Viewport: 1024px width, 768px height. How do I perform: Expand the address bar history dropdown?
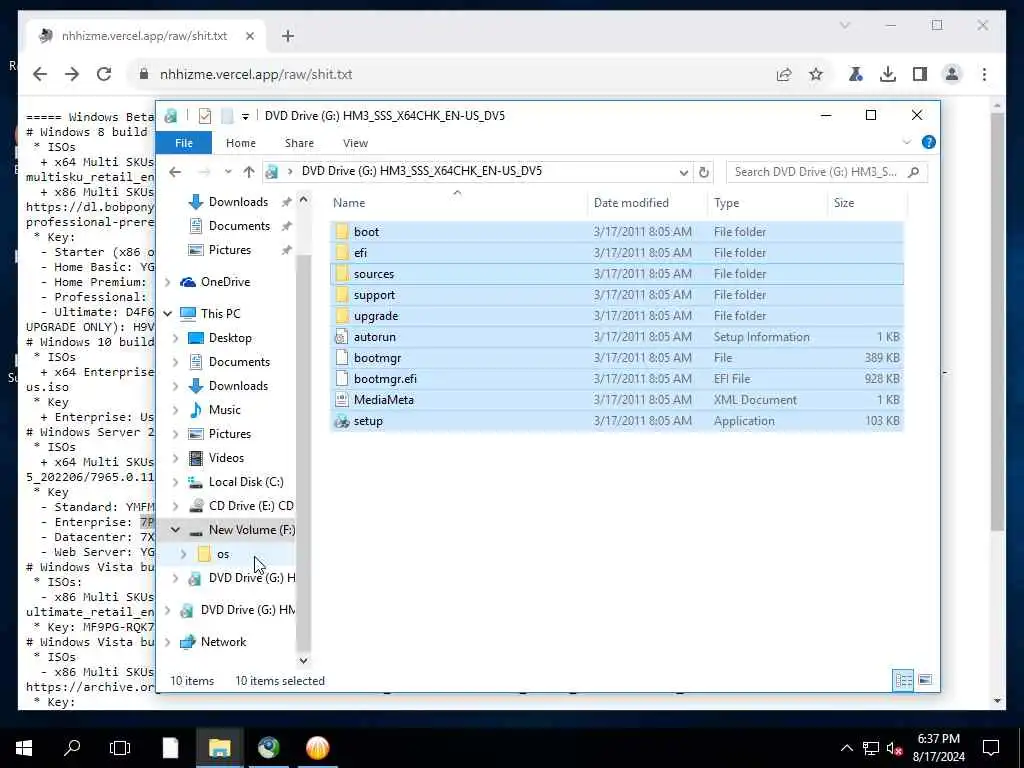683,172
